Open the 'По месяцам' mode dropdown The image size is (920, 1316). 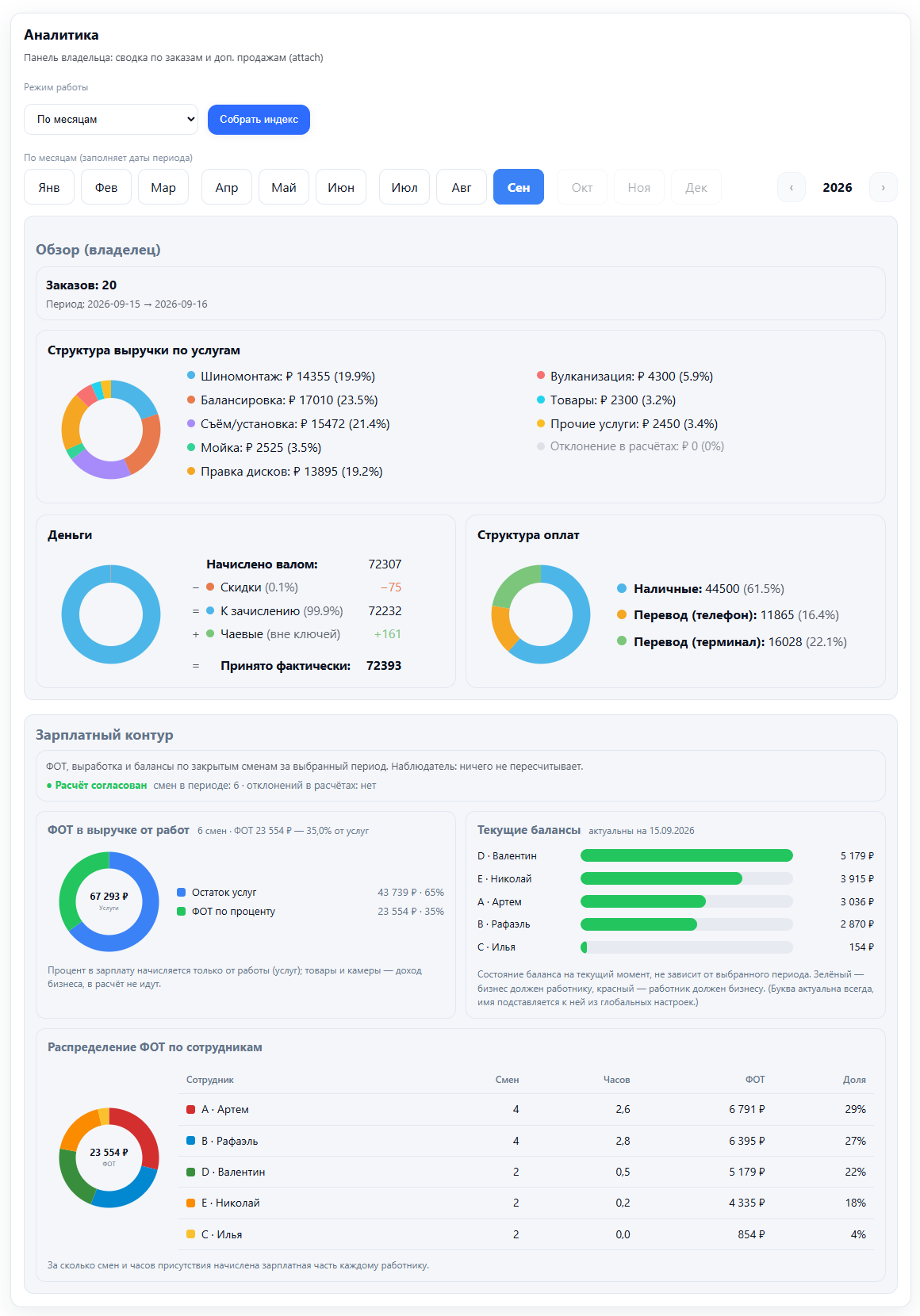(111, 120)
